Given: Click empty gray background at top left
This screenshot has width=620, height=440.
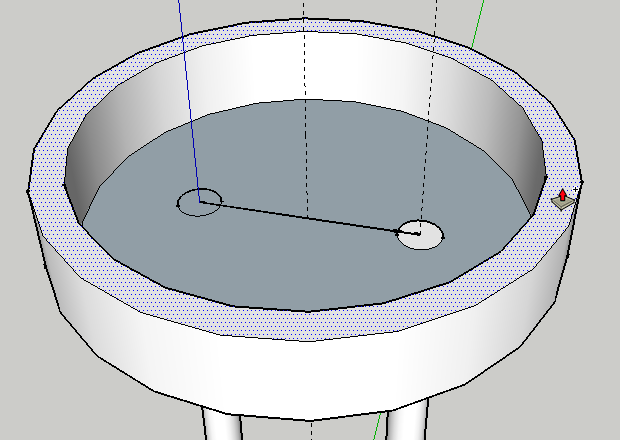Looking at the screenshot, I should tap(60, 40).
